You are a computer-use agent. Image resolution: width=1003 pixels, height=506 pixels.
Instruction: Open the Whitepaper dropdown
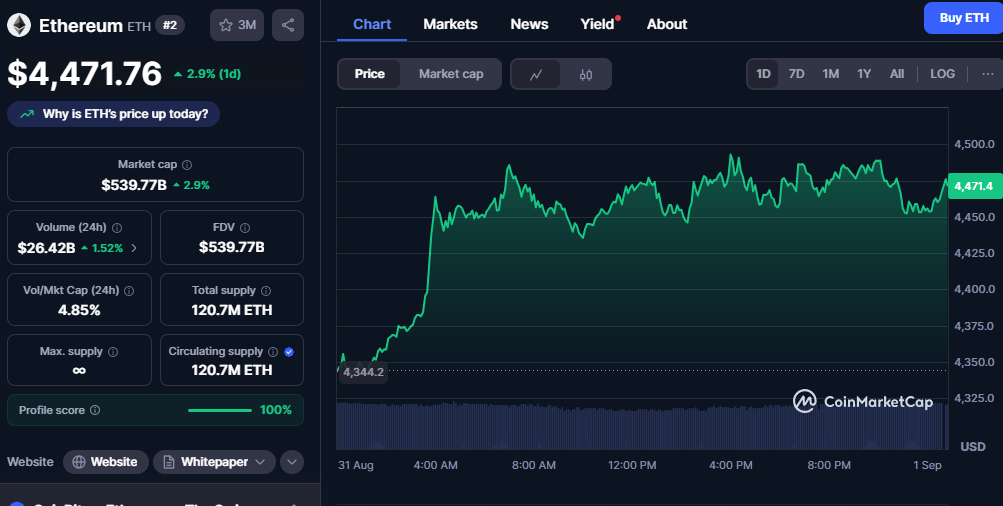point(214,462)
